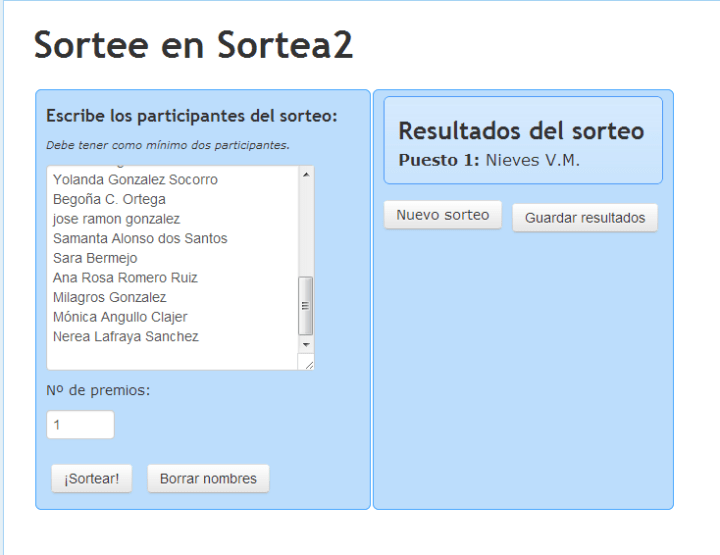Click the Resultados del sorteo heading

[x=521, y=131]
